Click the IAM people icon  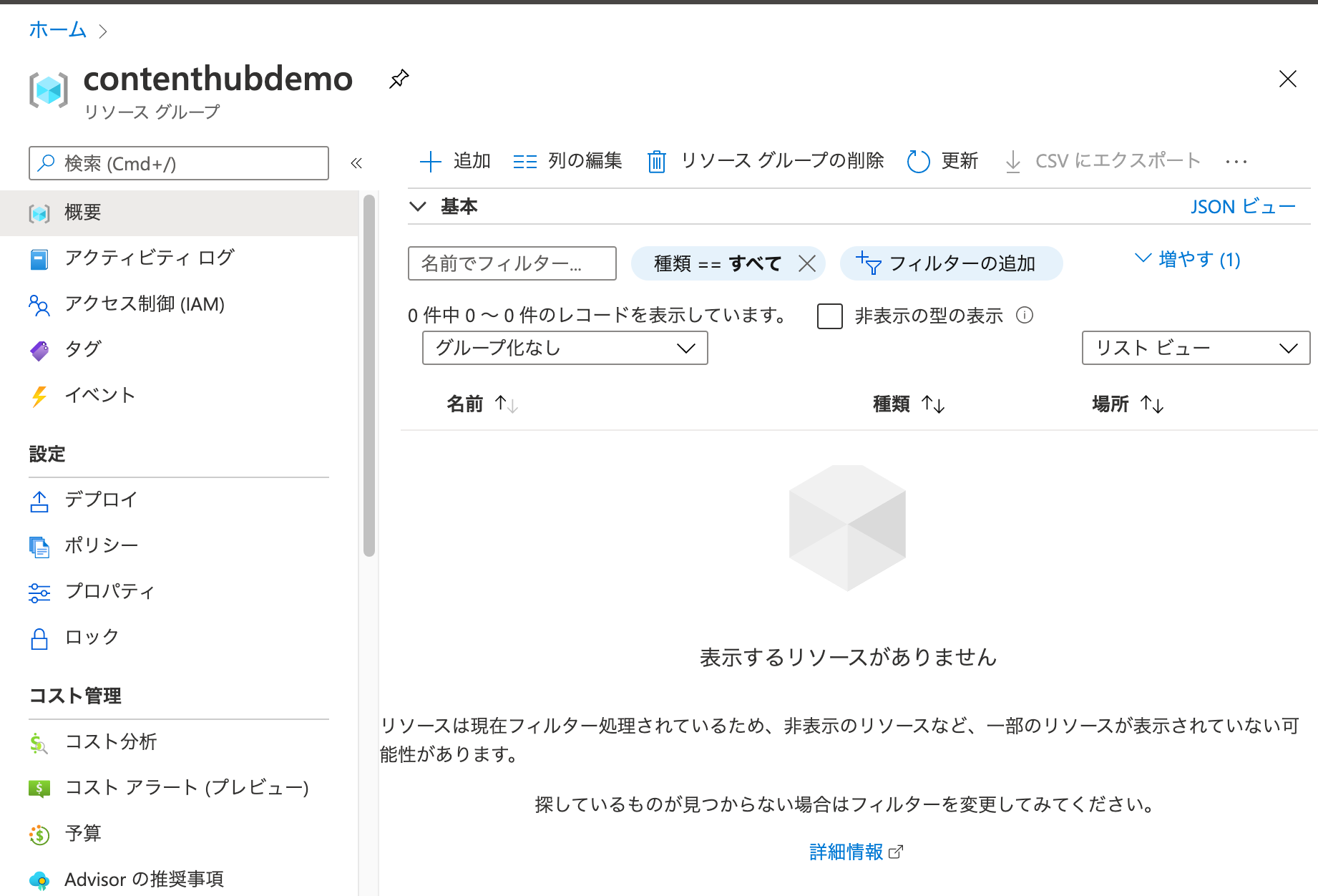(x=39, y=305)
